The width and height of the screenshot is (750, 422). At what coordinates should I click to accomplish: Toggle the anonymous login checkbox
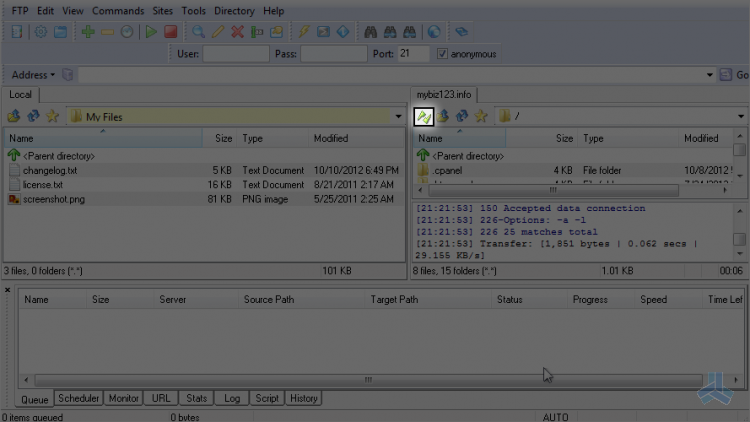point(442,54)
